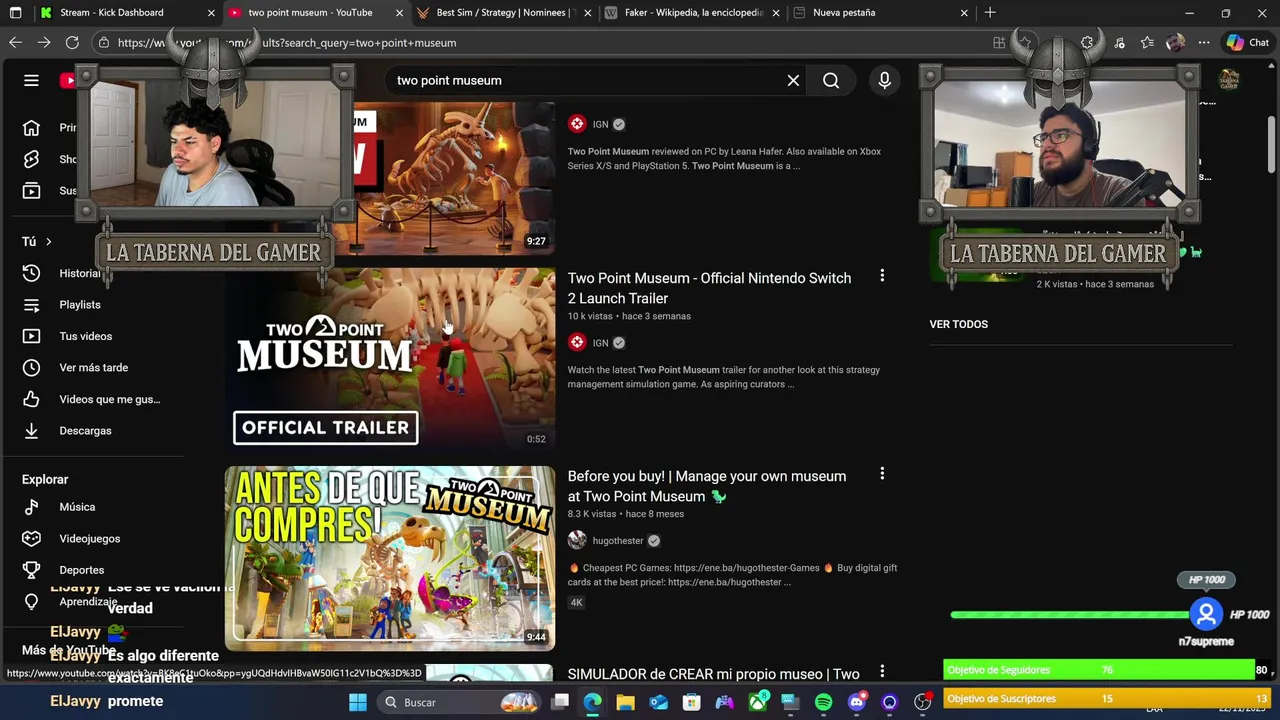
Task: Open the Two Point Museum Official Trailer thumbnail
Action: (x=390, y=358)
